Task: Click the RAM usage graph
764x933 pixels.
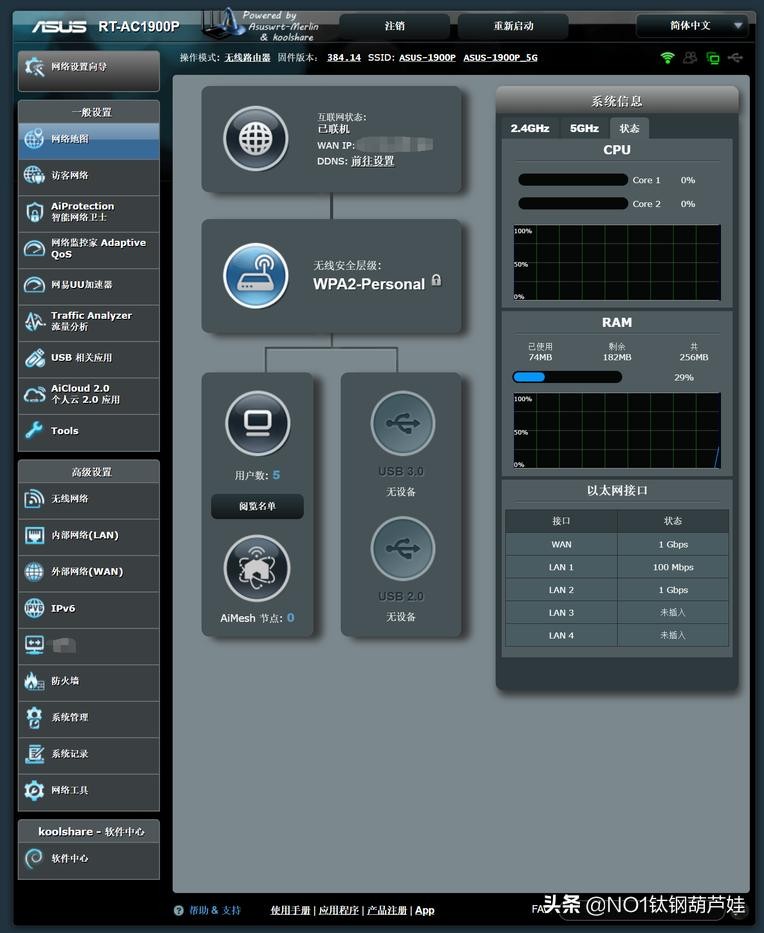Action: [x=617, y=430]
